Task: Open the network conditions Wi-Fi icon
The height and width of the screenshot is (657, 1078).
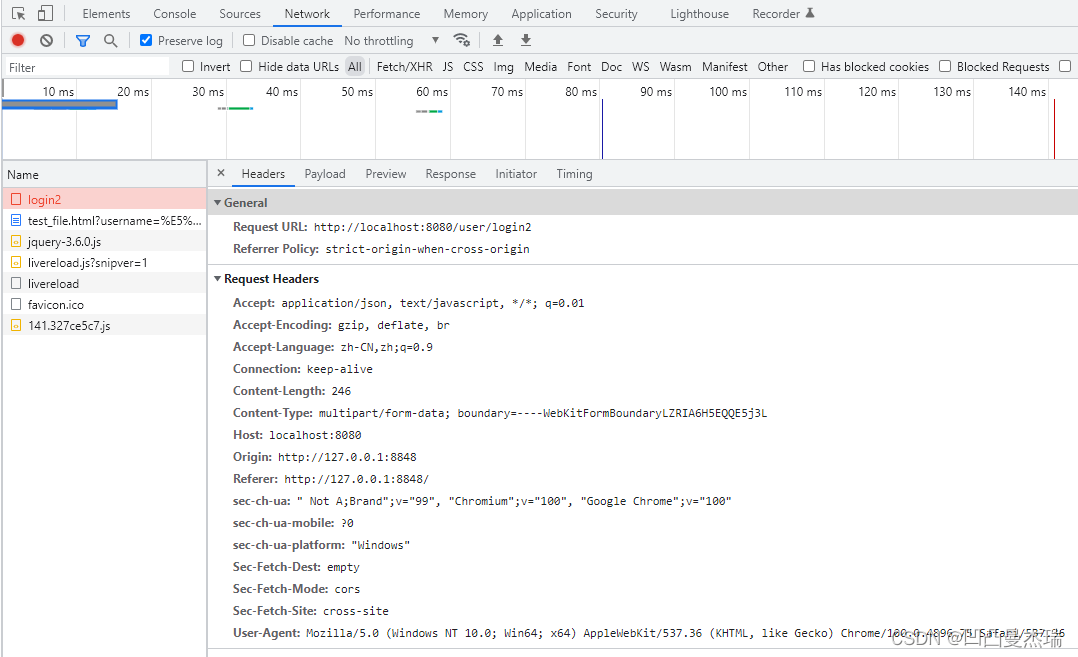Action: pos(461,40)
